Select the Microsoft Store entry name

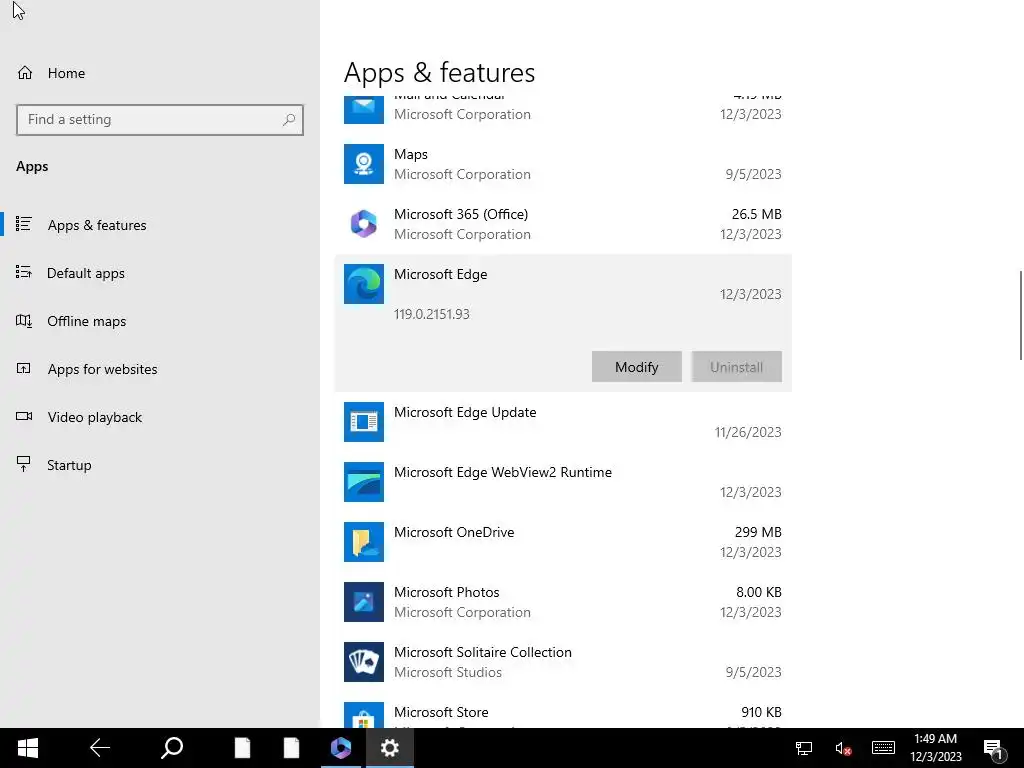pos(441,712)
